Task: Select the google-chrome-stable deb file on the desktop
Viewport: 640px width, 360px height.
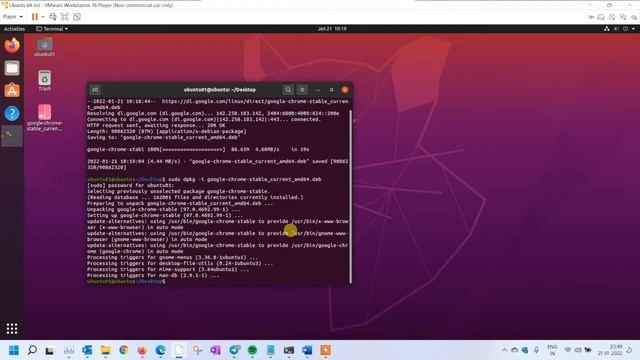Action: 44,118
